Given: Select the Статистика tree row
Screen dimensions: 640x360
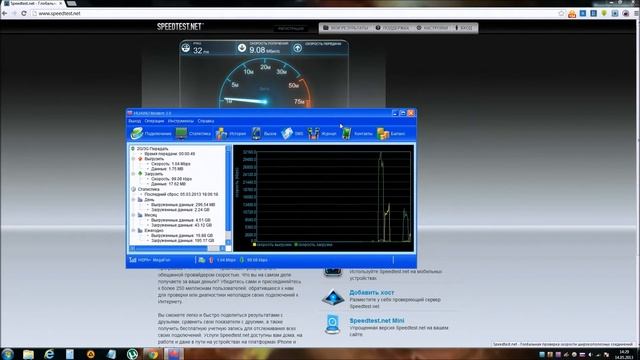Looking at the screenshot, I should pos(149,189).
